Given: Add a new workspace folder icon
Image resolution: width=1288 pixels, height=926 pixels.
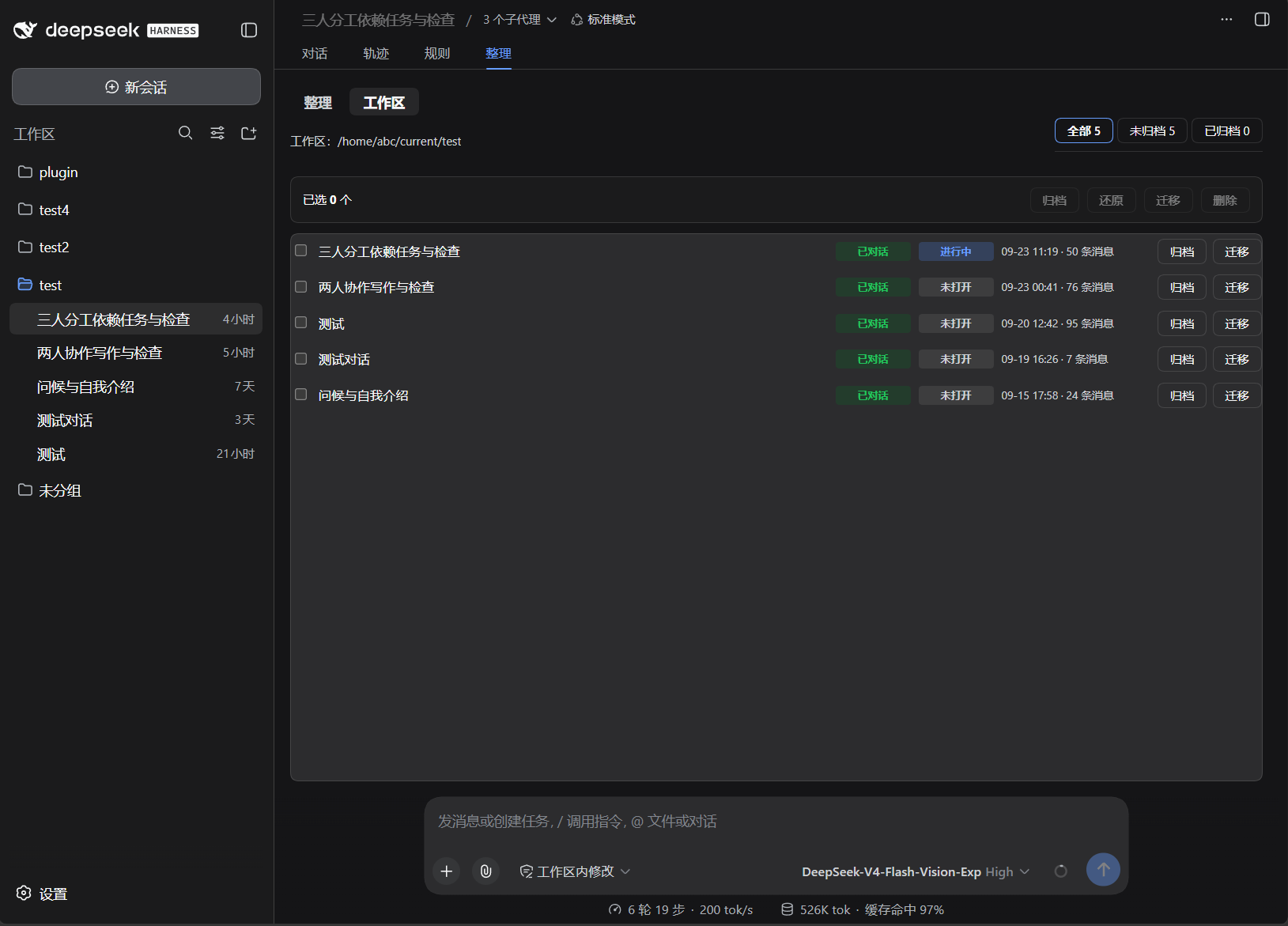Looking at the screenshot, I should tap(249, 133).
